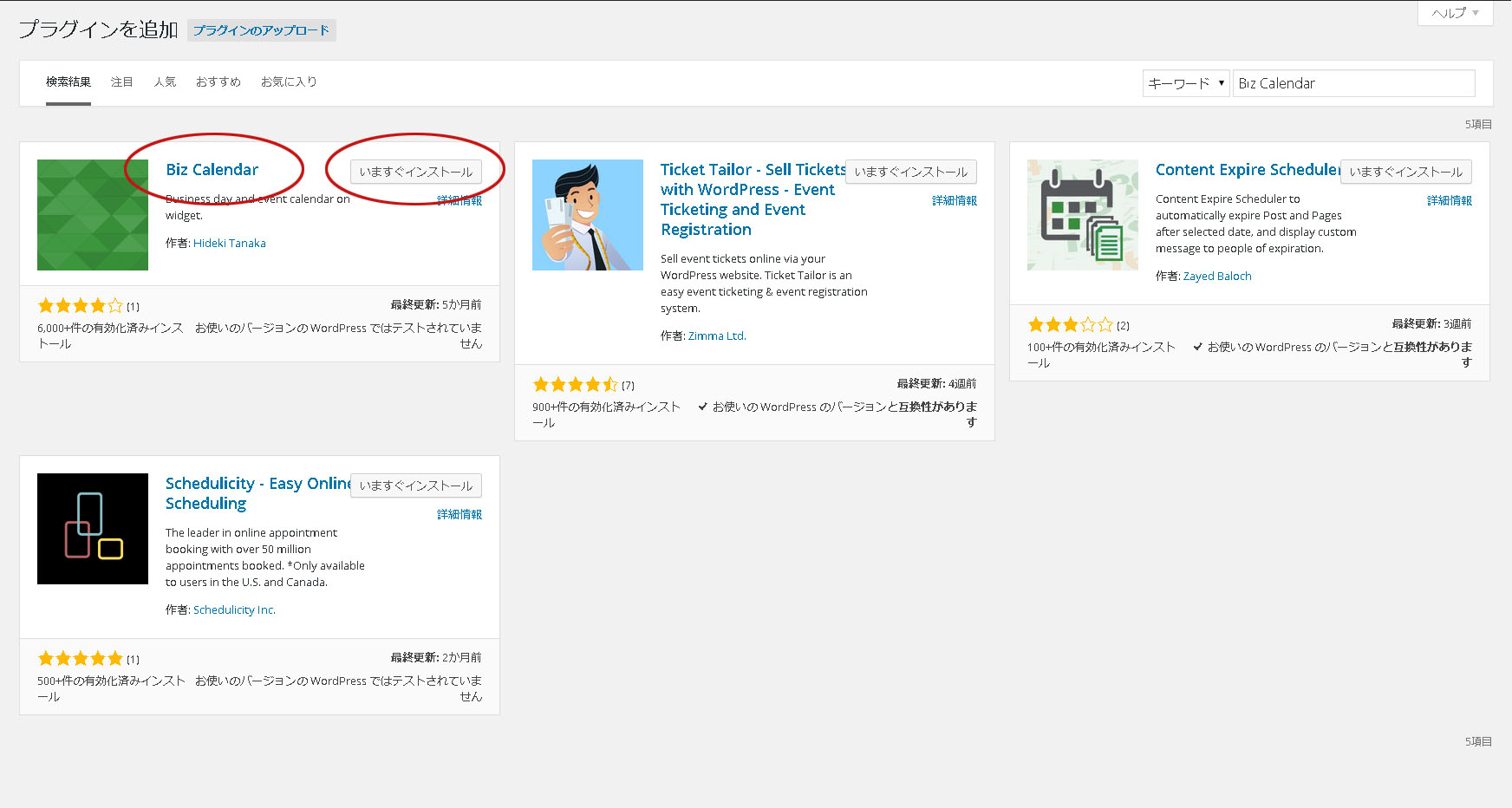The height and width of the screenshot is (808, 1512).
Task: Click プラグインのアップロード button
Action: click(x=261, y=30)
